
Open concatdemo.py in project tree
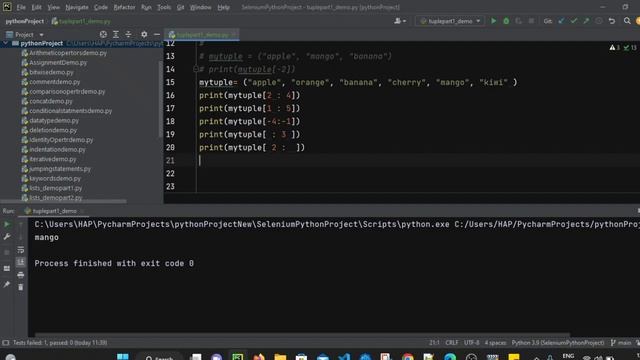pos(51,101)
